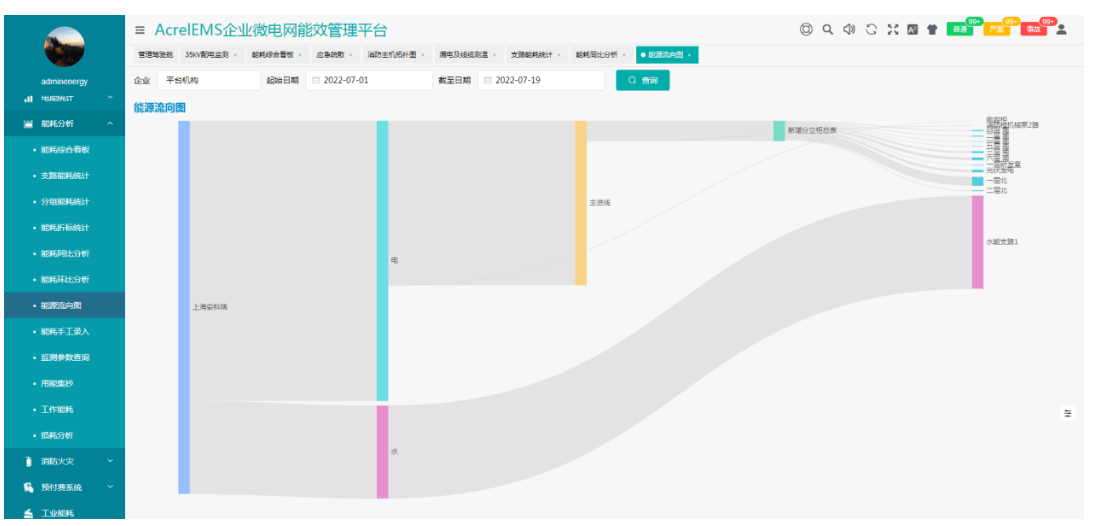Close the 支路能耗统计 tab
Image resolution: width=1093 pixels, height=526 pixels.
pos(560,54)
